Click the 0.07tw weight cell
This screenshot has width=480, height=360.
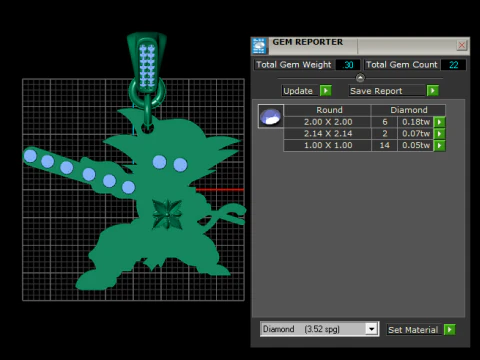[416, 134]
